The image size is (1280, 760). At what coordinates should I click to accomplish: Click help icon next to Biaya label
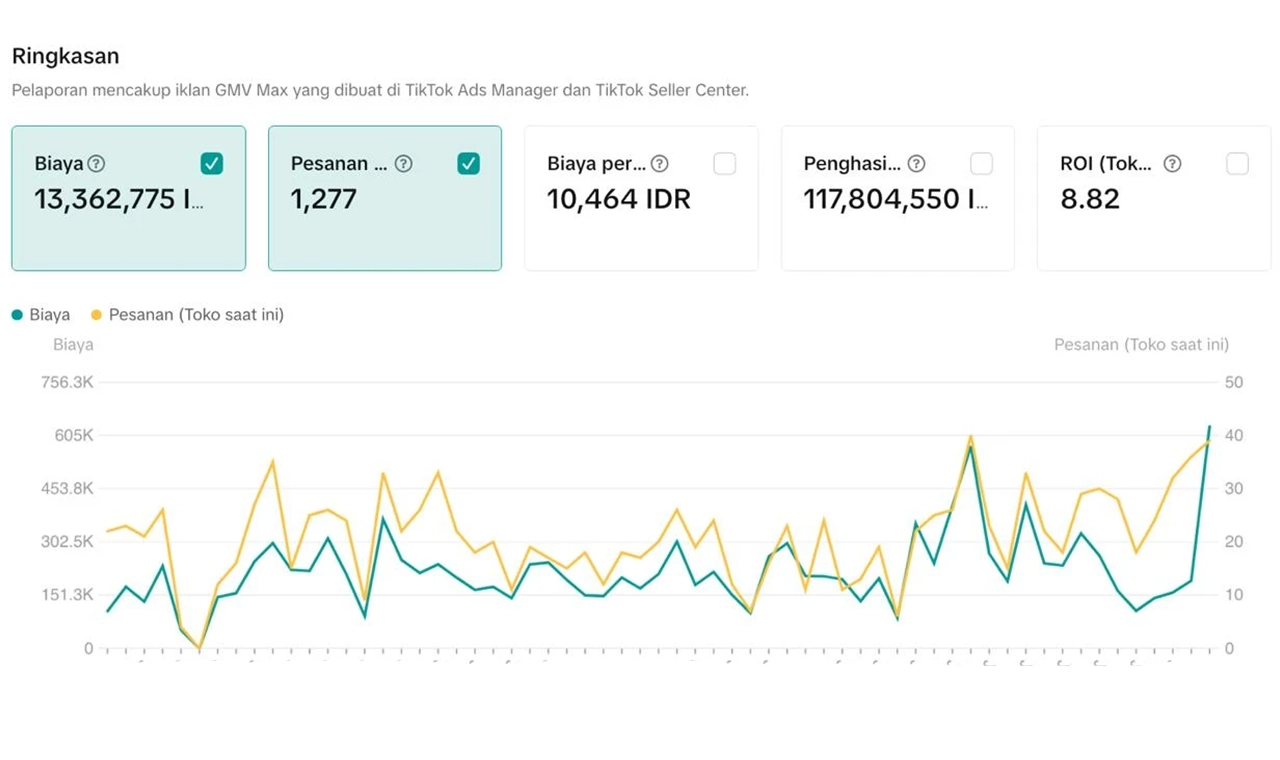pyautogui.click(x=96, y=164)
